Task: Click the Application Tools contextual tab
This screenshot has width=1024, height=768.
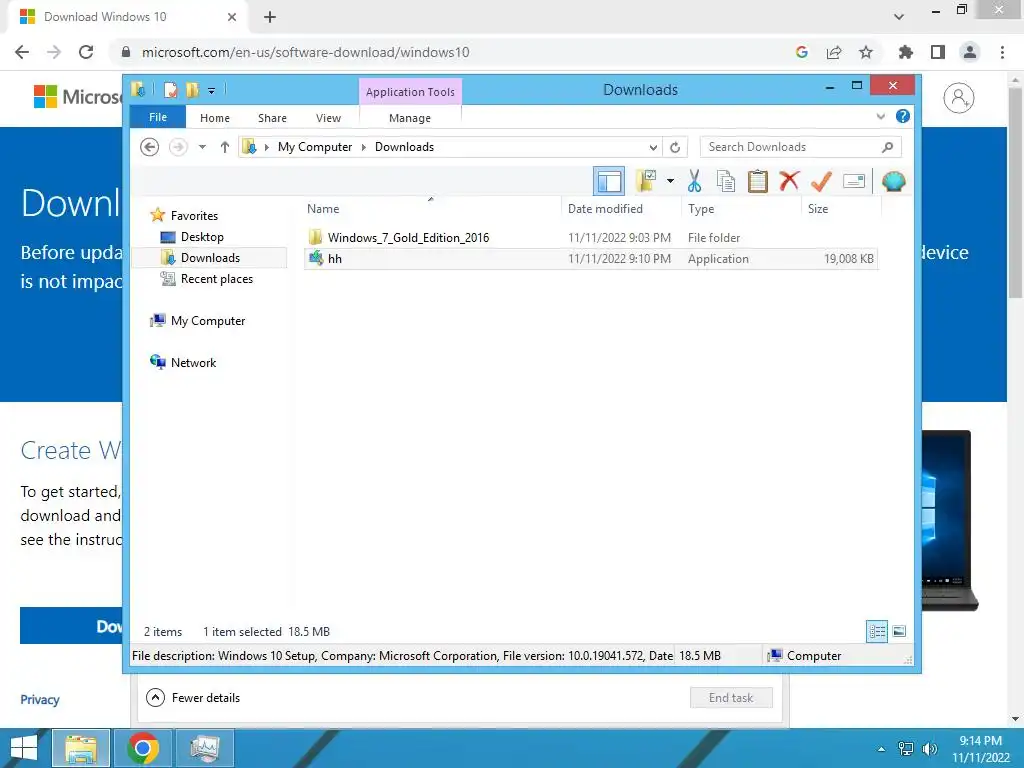Action: point(410,91)
